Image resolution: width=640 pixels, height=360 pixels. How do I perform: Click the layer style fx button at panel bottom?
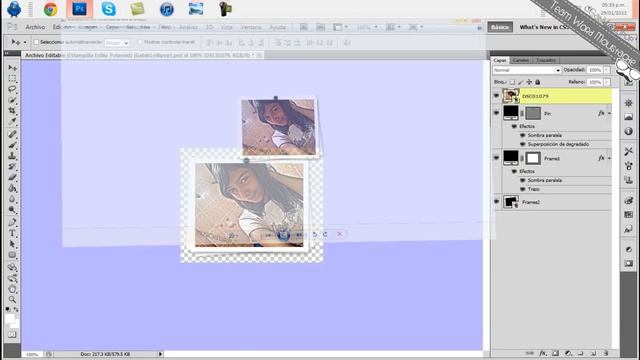click(542, 353)
